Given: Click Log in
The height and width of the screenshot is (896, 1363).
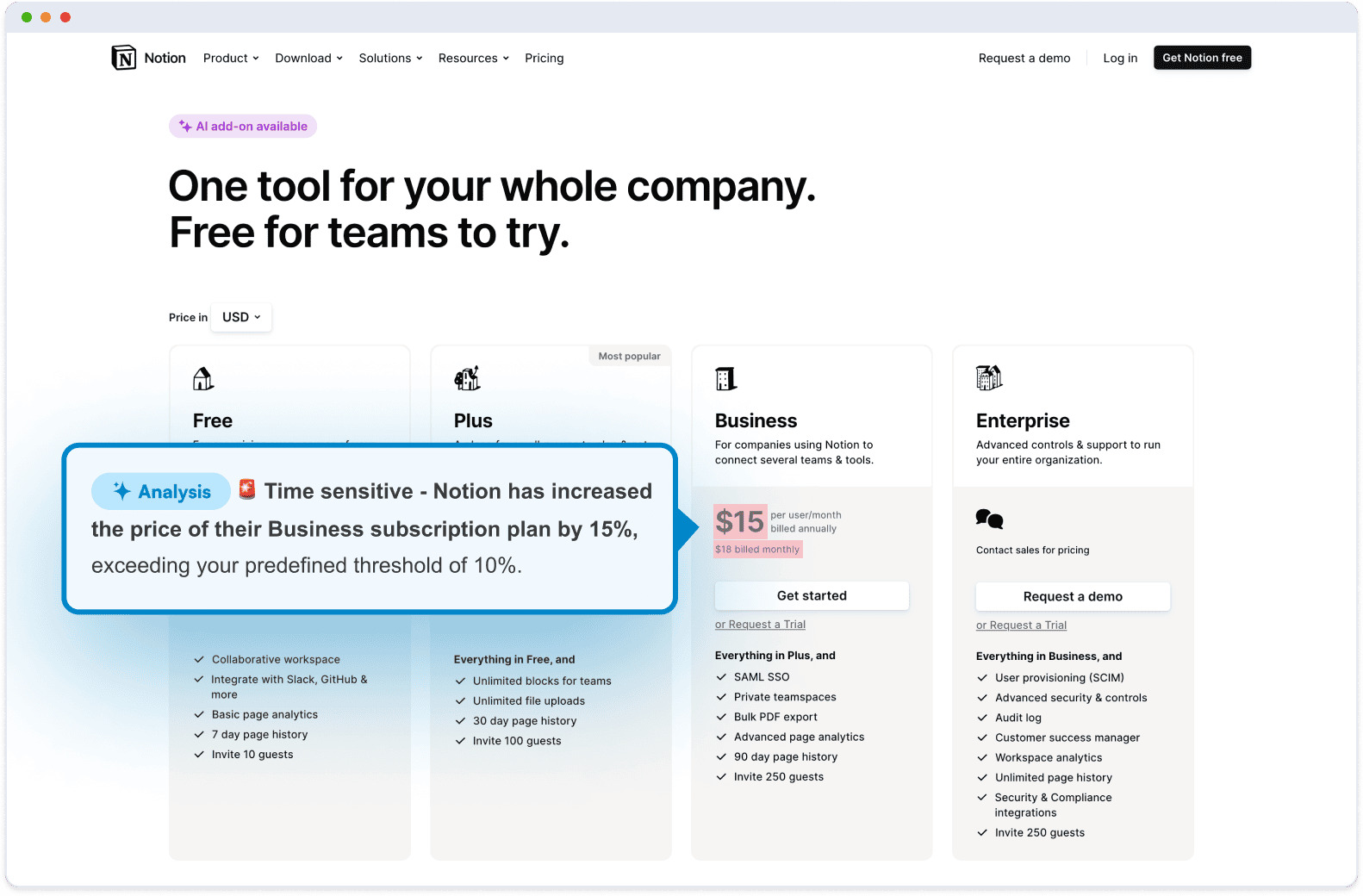Looking at the screenshot, I should [x=1120, y=58].
